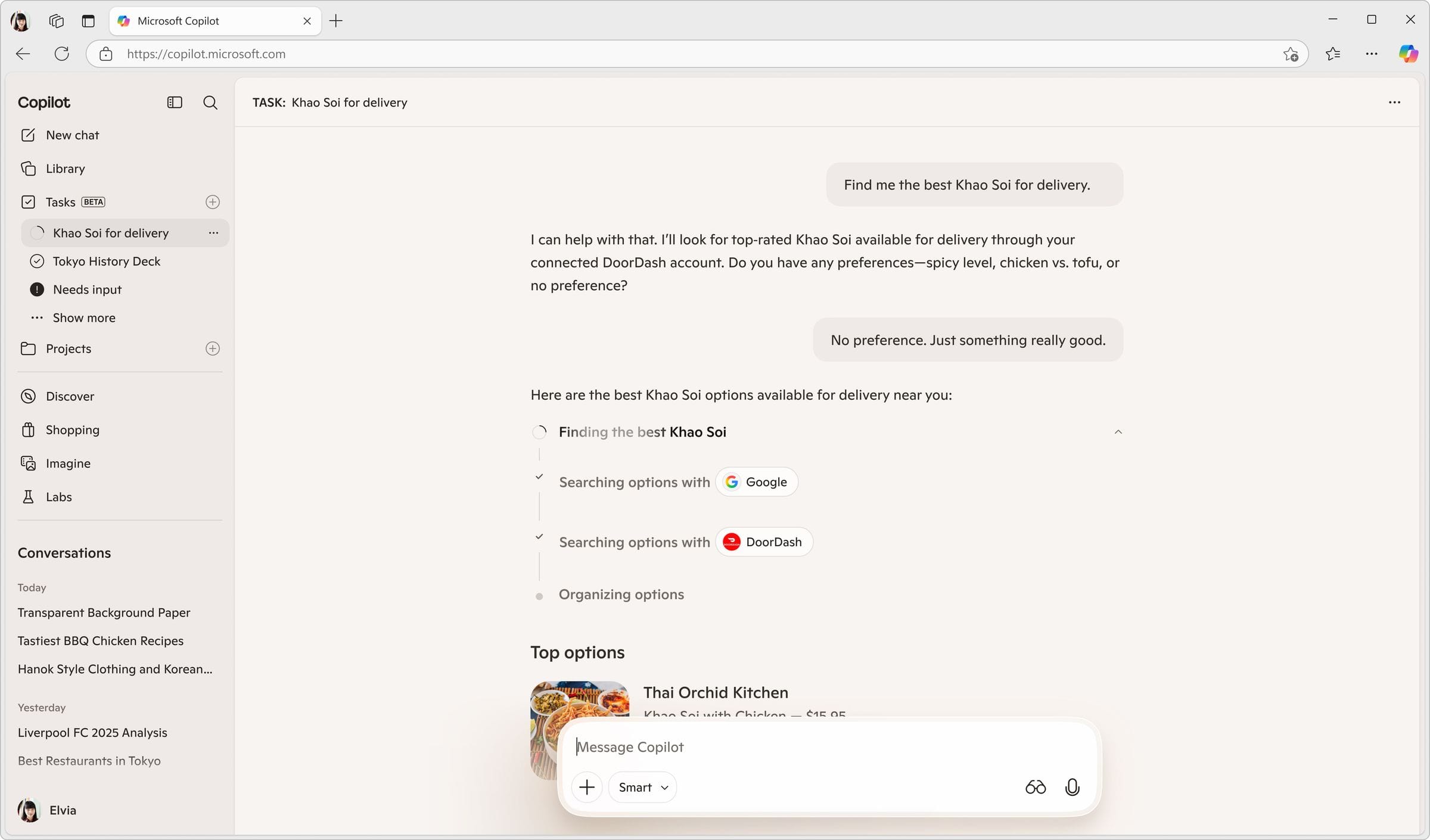Refresh the current page

tap(62, 54)
